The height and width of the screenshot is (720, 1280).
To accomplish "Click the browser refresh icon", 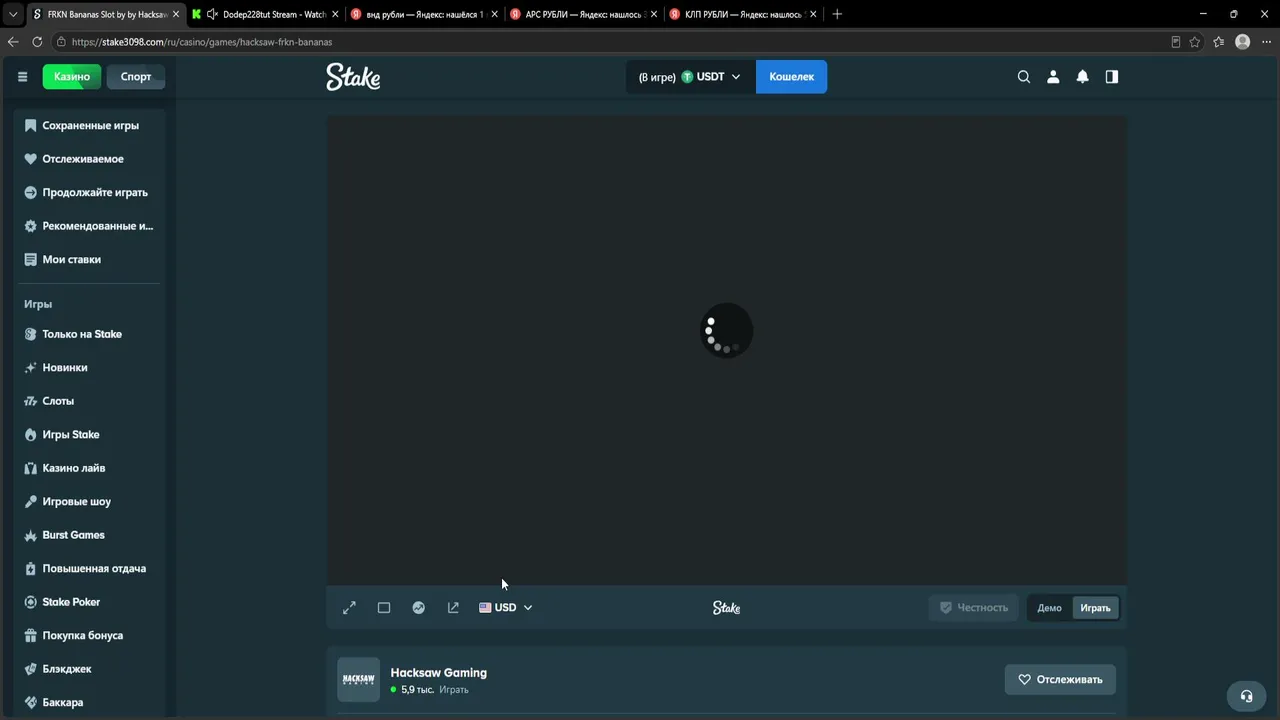I will click(37, 42).
